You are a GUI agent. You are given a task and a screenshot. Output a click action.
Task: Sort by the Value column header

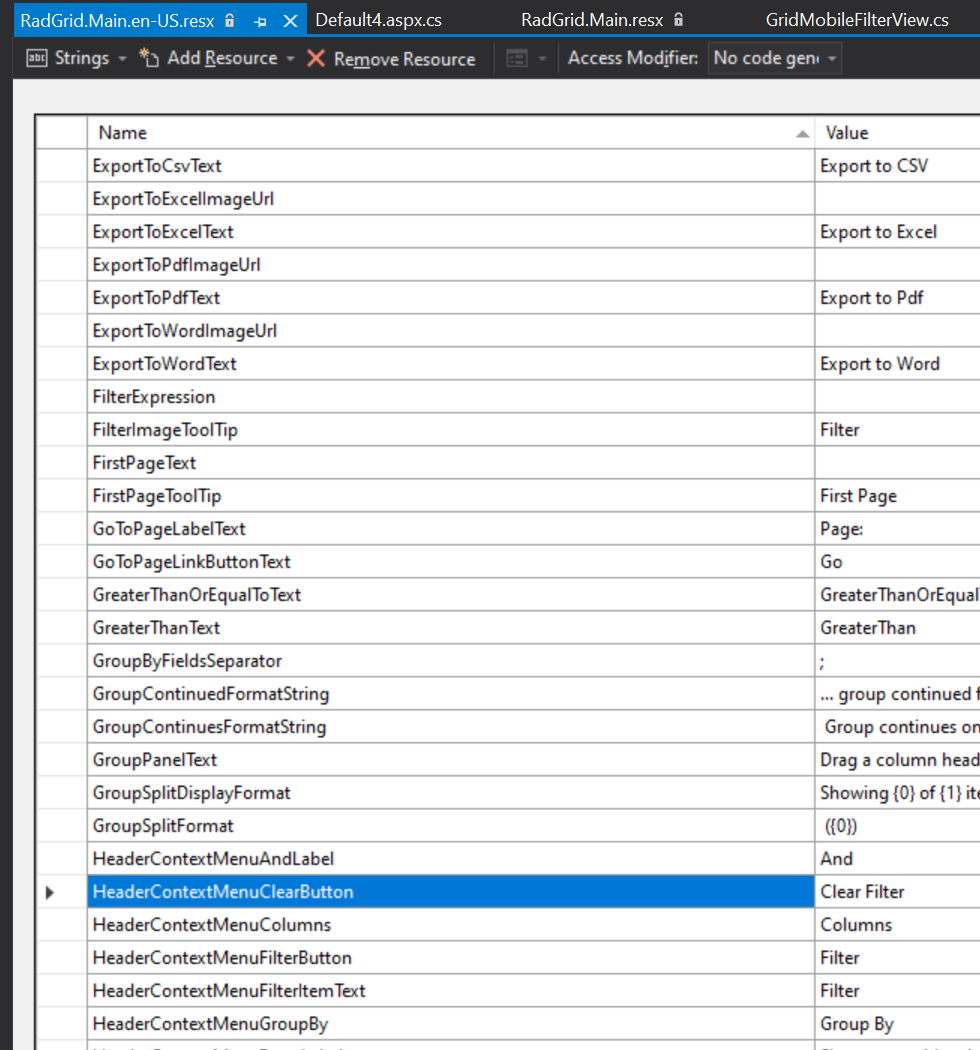[x=898, y=133]
